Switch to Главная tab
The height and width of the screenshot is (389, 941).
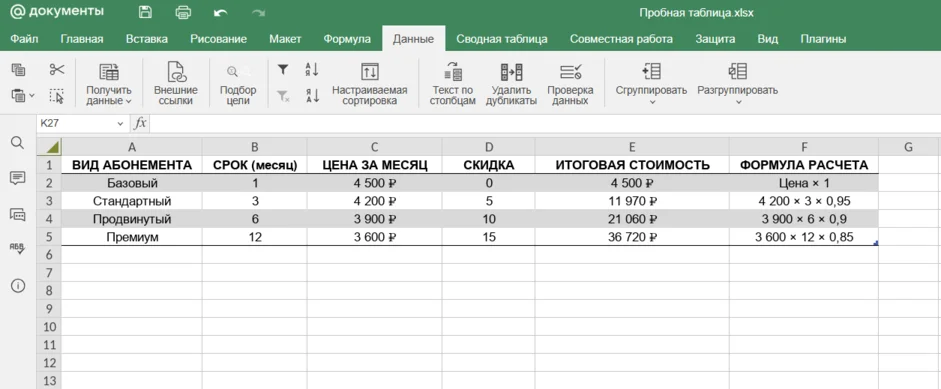(x=82, y=39)
